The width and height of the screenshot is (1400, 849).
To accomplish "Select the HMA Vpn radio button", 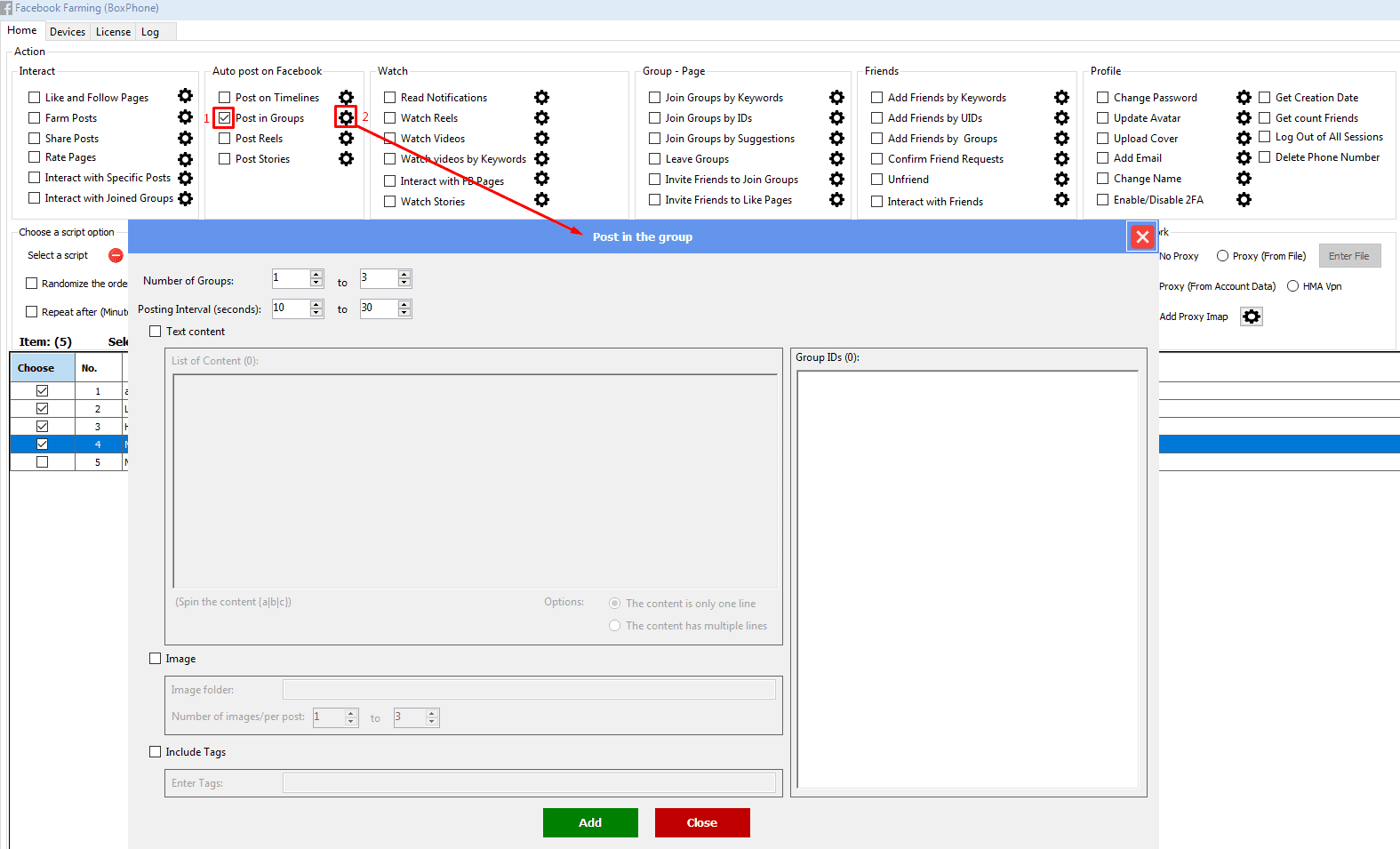I will coord(1292,285).
